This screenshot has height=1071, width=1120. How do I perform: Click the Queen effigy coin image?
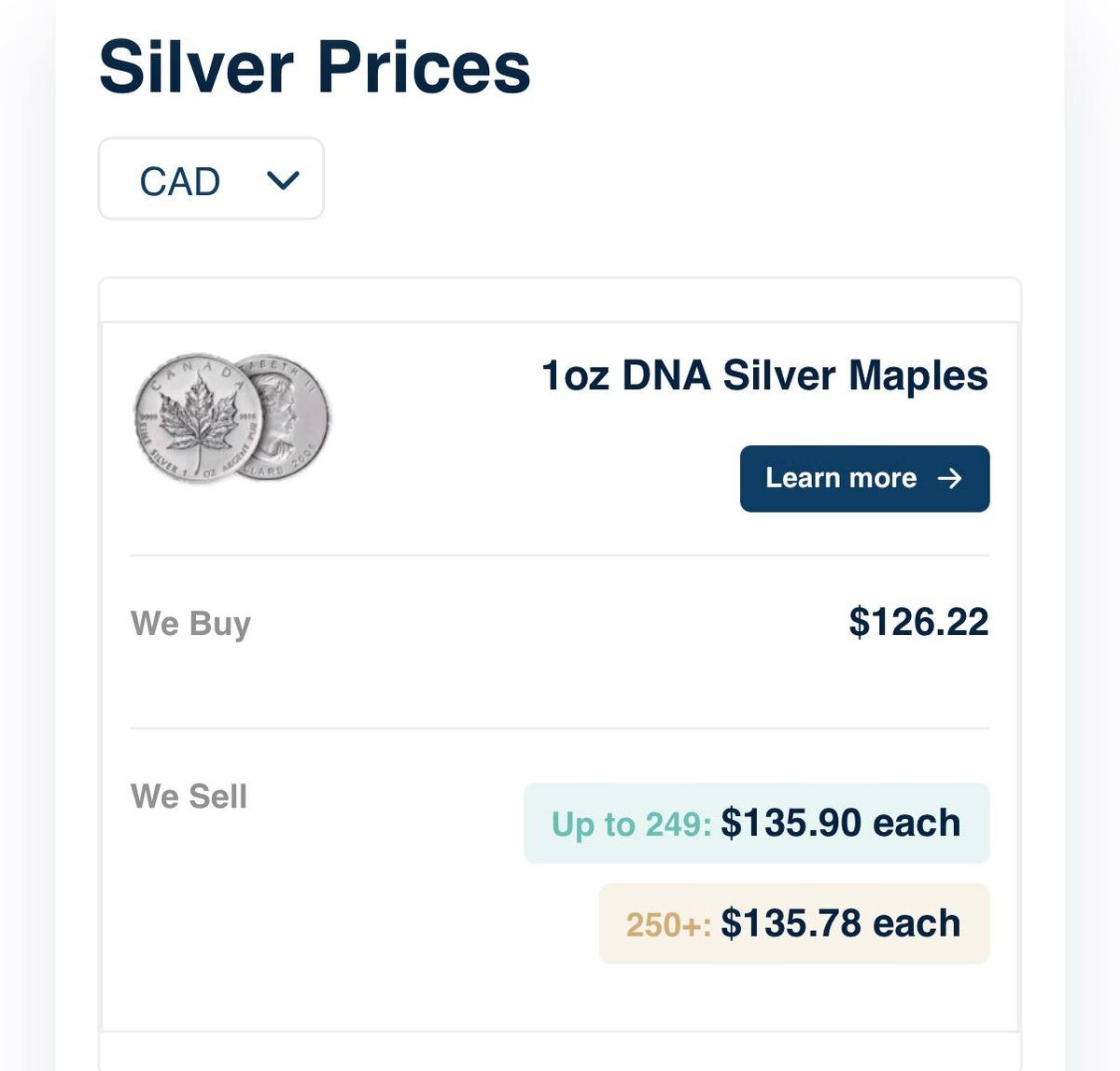point(291,417)
